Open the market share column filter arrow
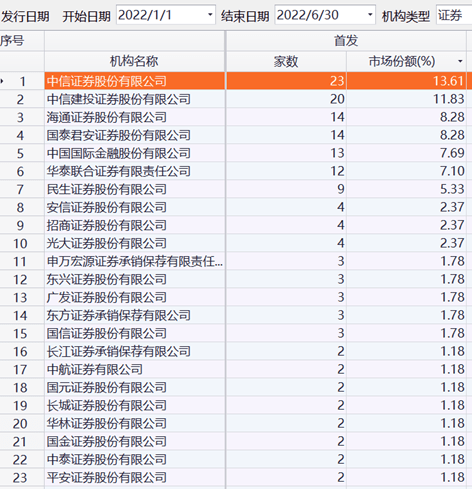Screen dimensions: 472x489 460,61
